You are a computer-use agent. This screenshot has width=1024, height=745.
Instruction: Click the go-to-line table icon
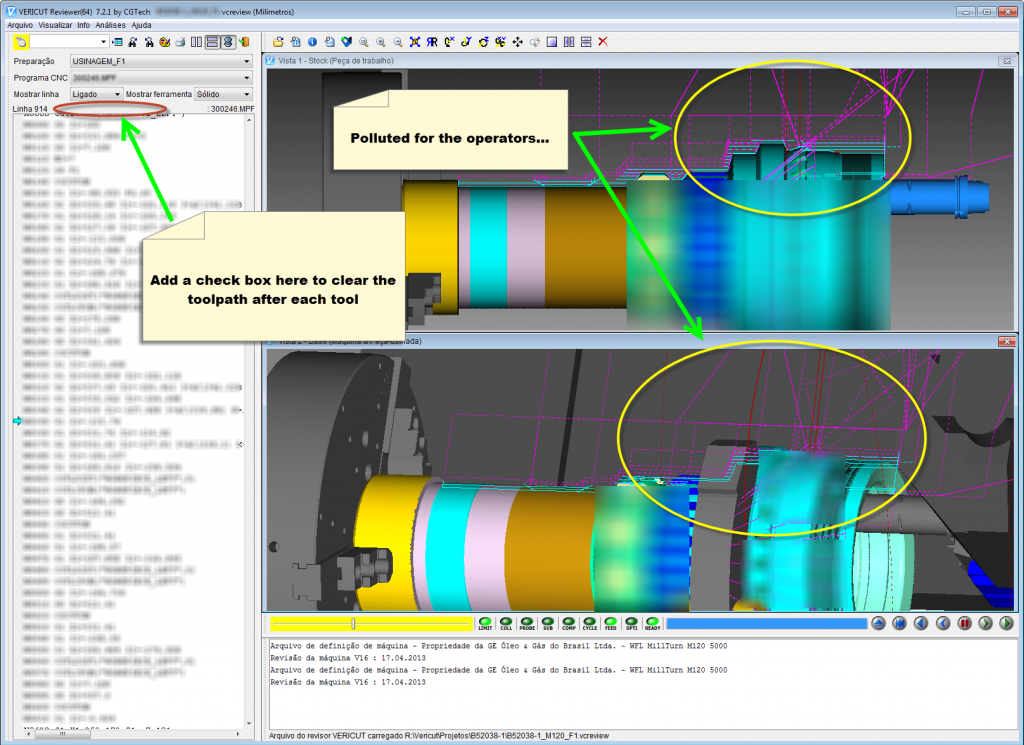click(118, 42)
